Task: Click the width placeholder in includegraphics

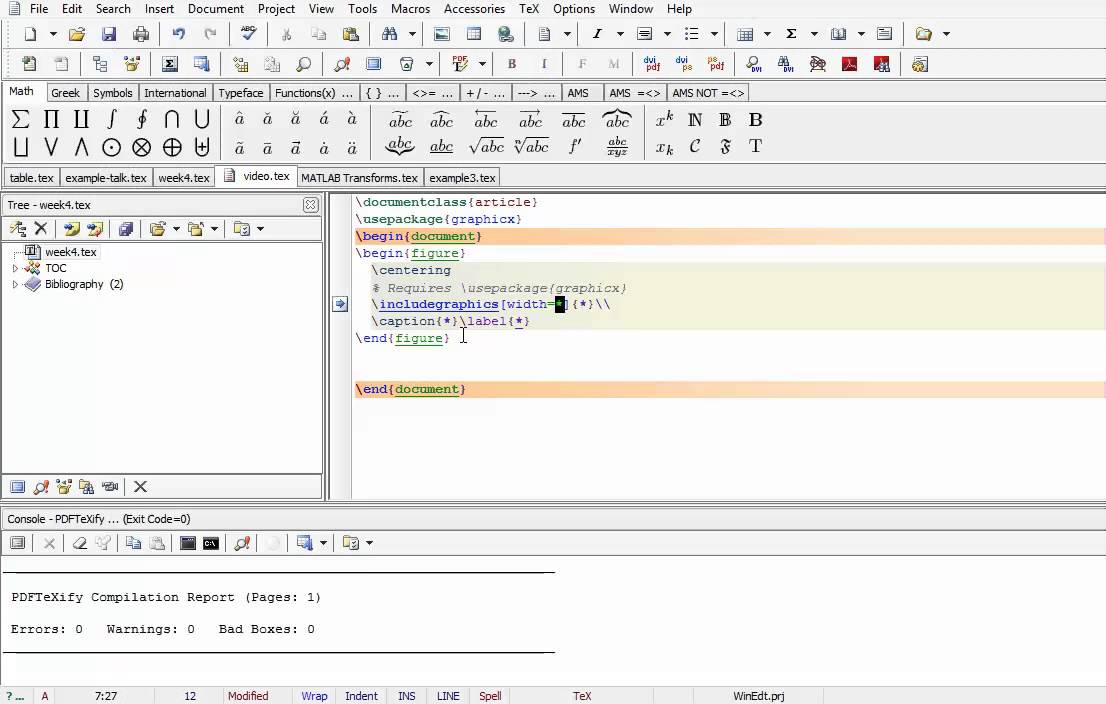Action: point(560,304)
